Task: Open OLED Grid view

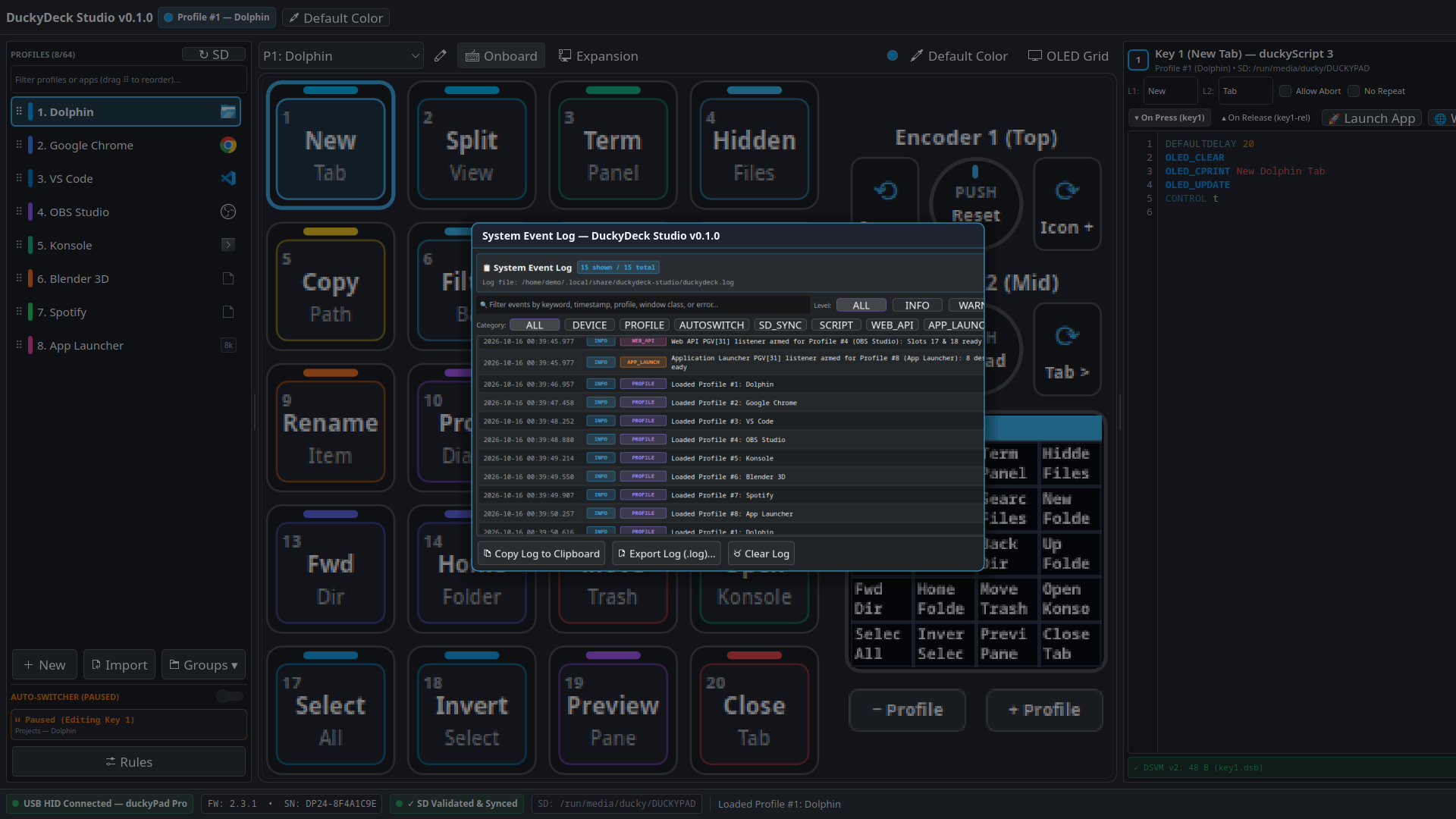Action: [1068, 56]
